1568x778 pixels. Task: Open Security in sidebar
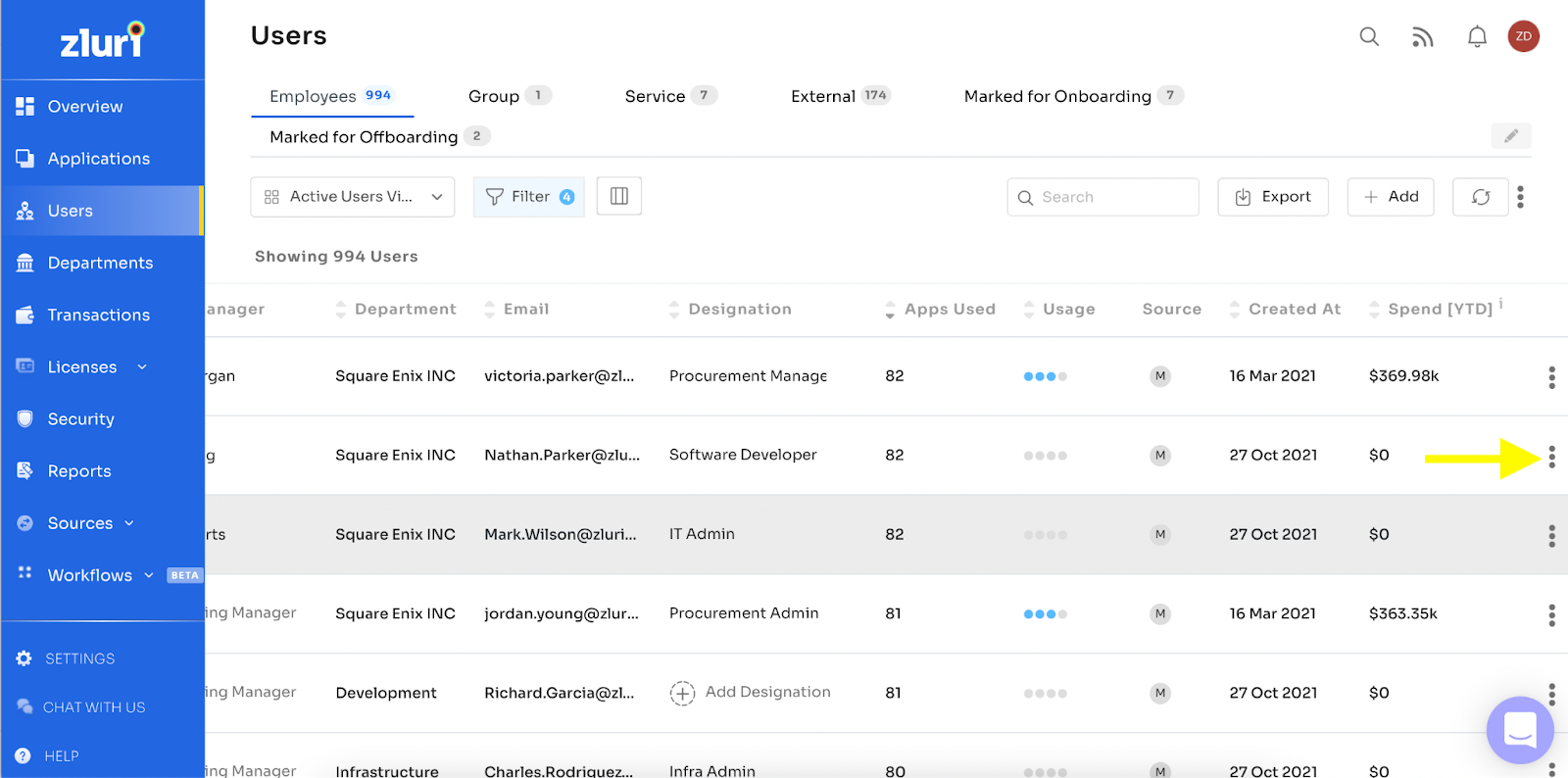pyautogui.click(x=102, y=418)
